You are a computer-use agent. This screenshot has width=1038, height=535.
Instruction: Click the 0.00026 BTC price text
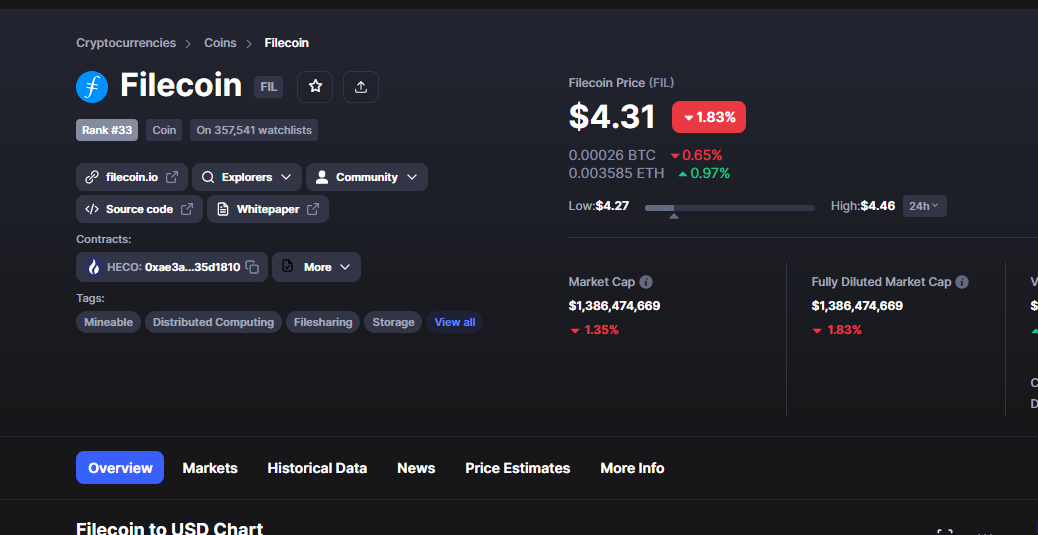click(x=612, y=156)
